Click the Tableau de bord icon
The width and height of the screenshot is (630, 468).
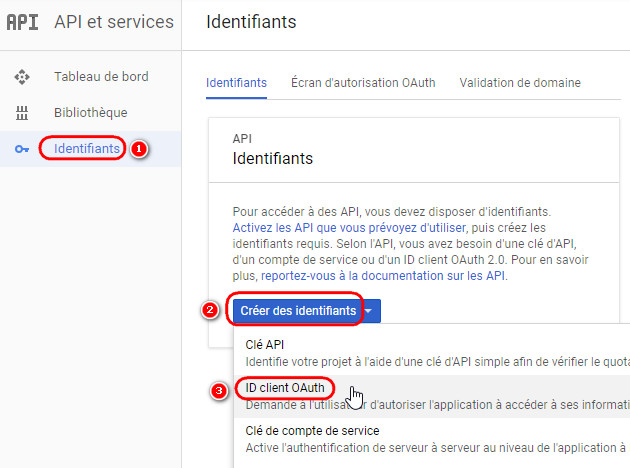pos(22,77)
